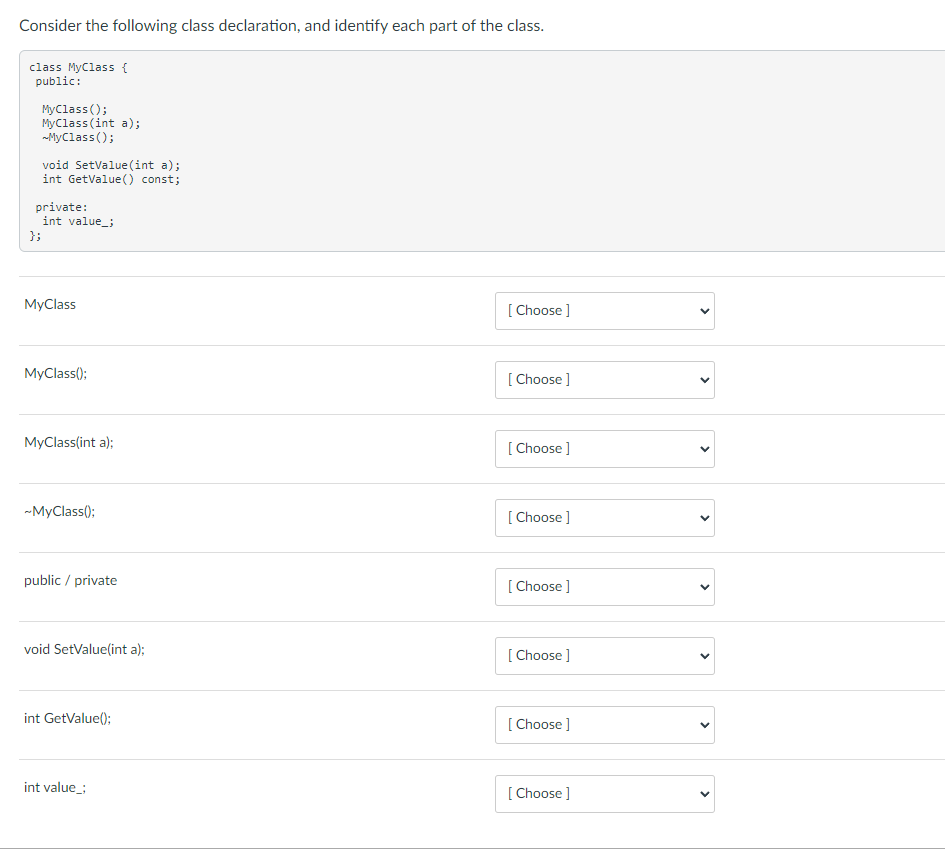The width and height of the screenshot is (945, 849).
Task: Click the chevron arrow in the int GetValue(); row
Action: [x=704, y=725]
